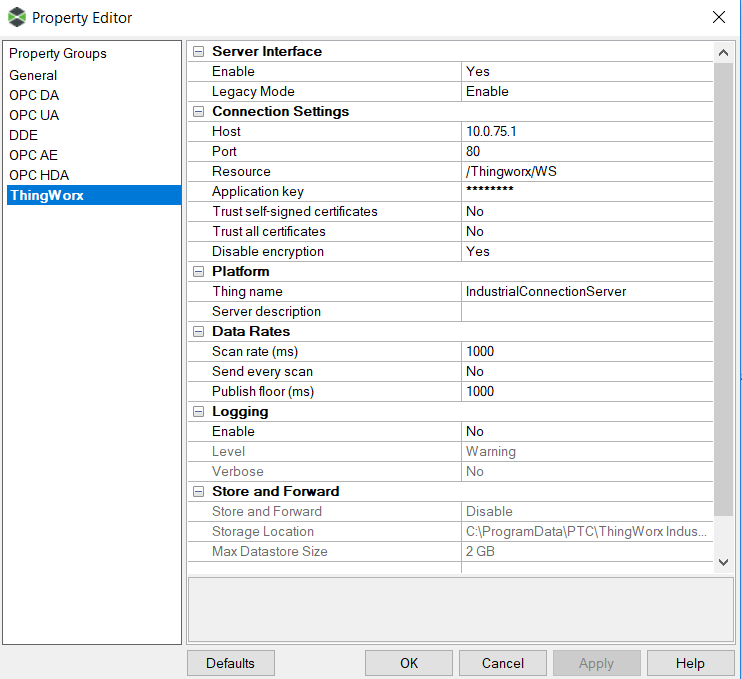Click the Scan rate value 1000
Viewport: 742px width, 679px height.
587,352
